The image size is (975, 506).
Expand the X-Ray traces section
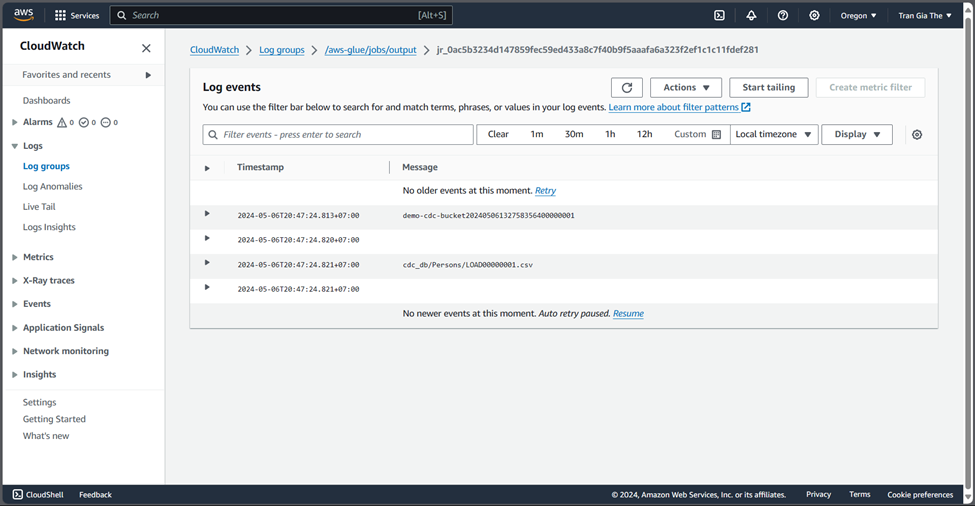tap(14, 280)
